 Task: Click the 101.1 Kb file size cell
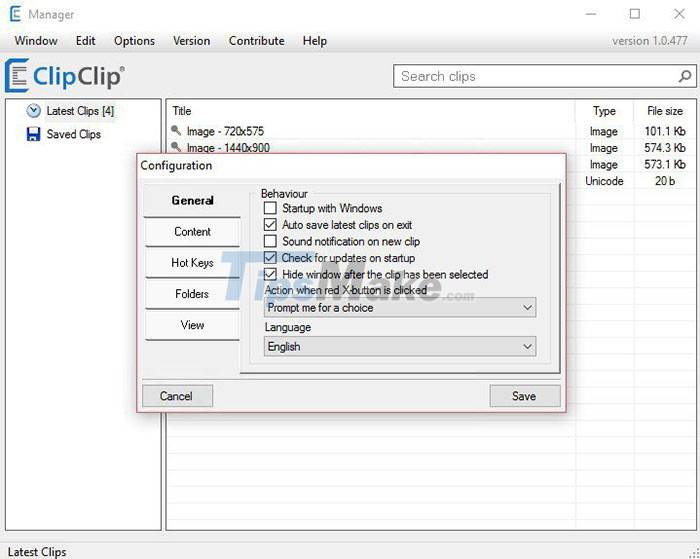coord(665,131)
